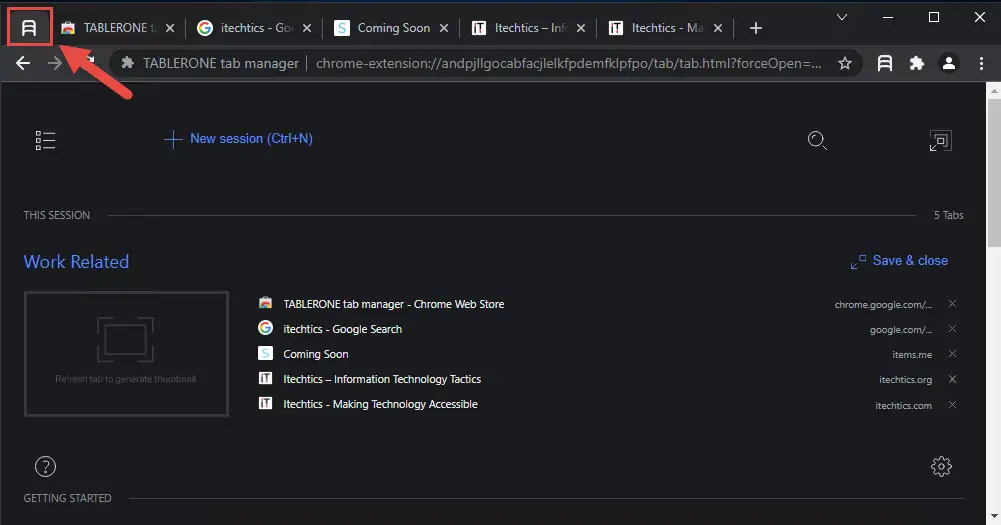The image size is (1001, 525).
Task: Click Save & close for session
Action: tap(899, 261)
